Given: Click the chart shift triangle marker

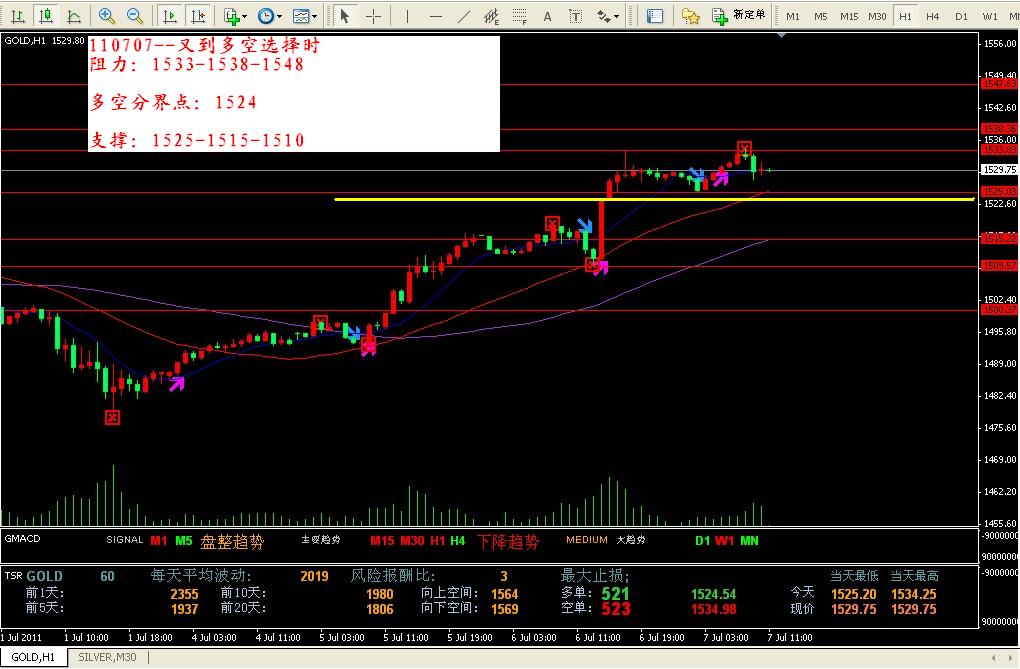Looking at the screenshot, I should click(782, 35).
